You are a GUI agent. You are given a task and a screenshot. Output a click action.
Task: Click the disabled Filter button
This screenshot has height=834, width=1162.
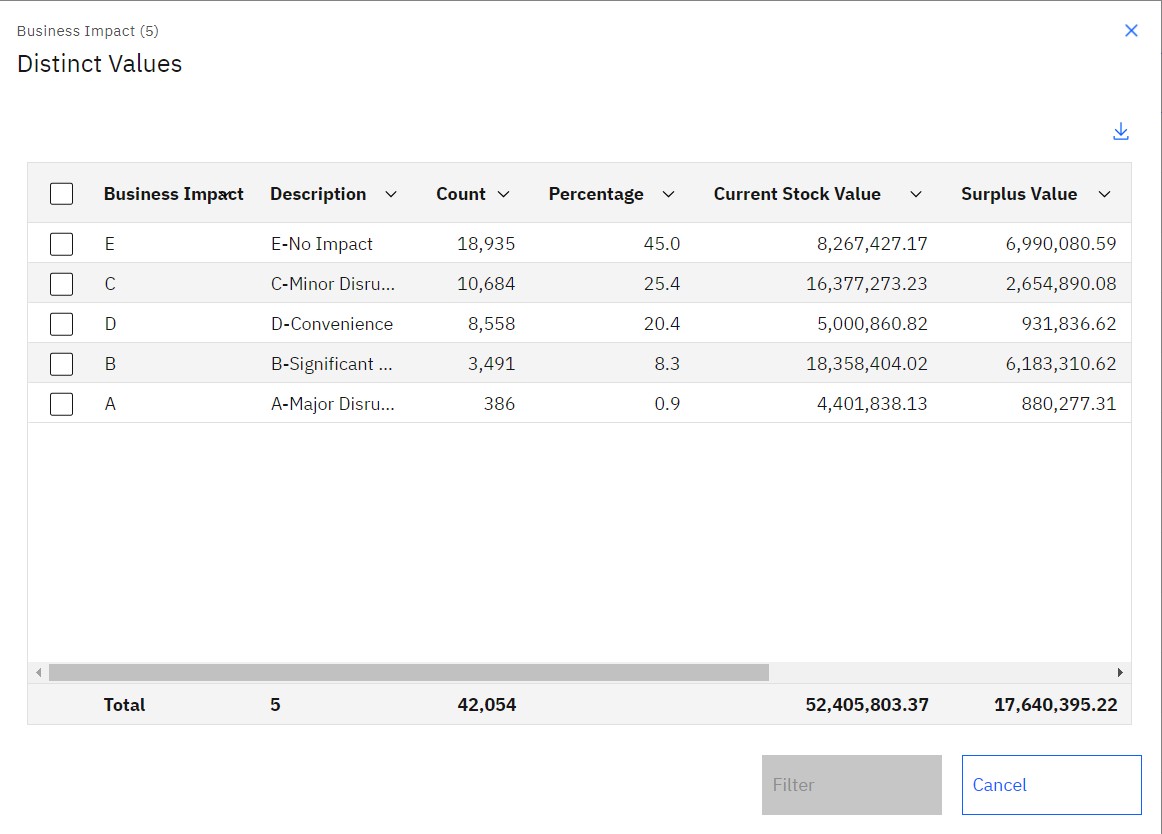(851, 785)
